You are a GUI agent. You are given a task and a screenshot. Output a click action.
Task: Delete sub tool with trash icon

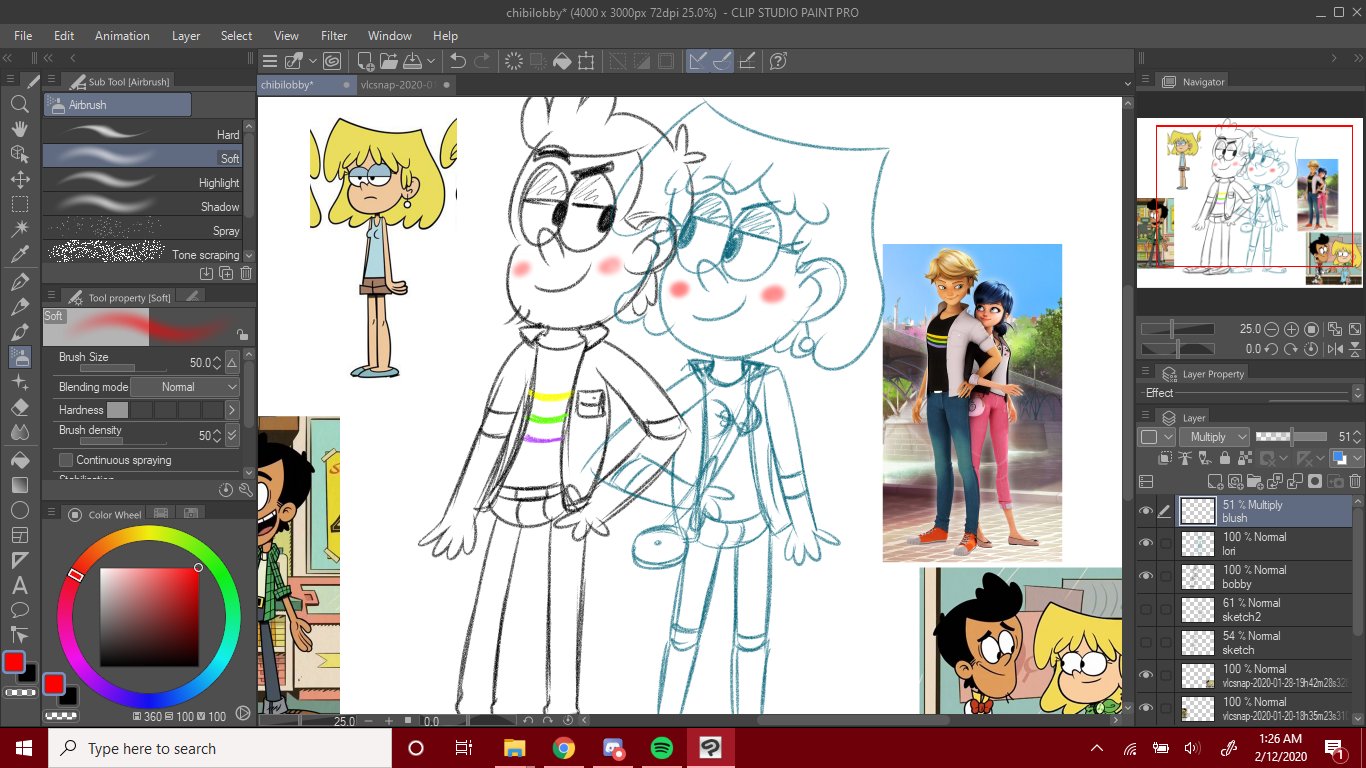point(246,273)
